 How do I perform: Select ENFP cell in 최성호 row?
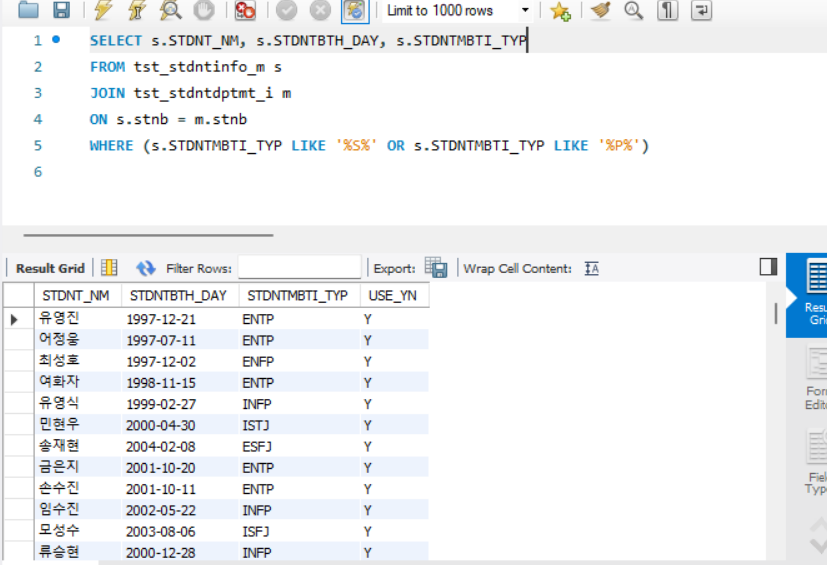point(300,361)
